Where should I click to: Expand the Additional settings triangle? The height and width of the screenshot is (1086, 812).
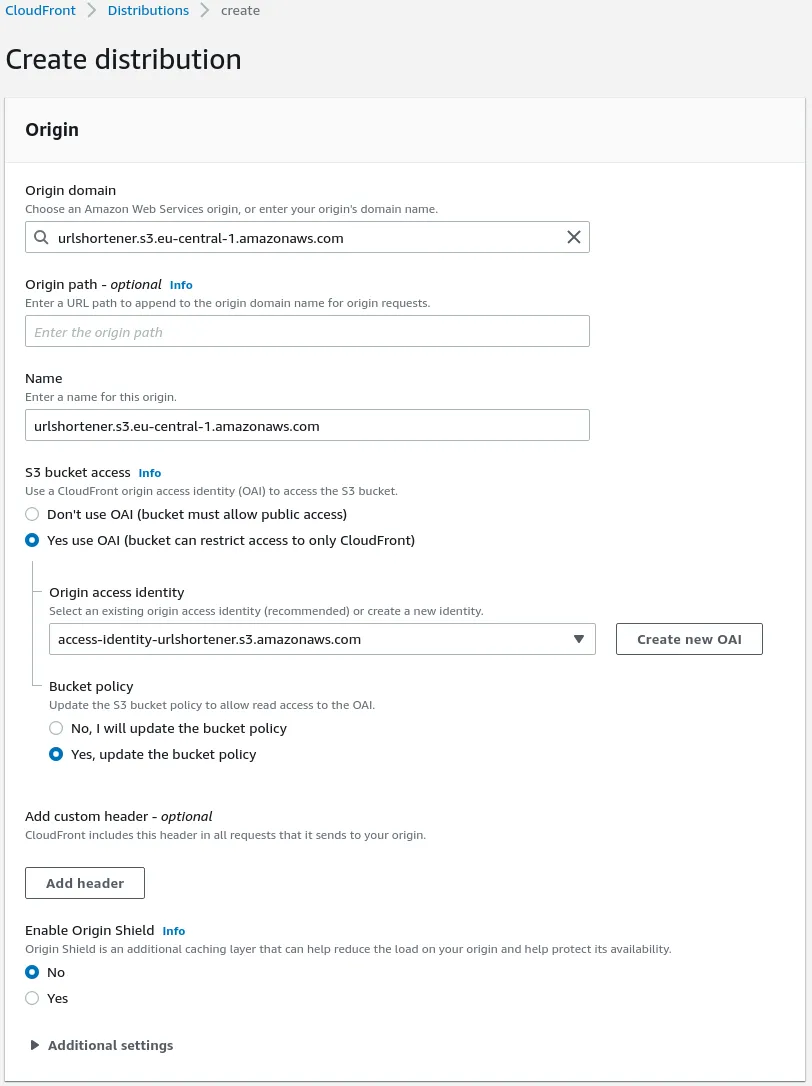35,1046
